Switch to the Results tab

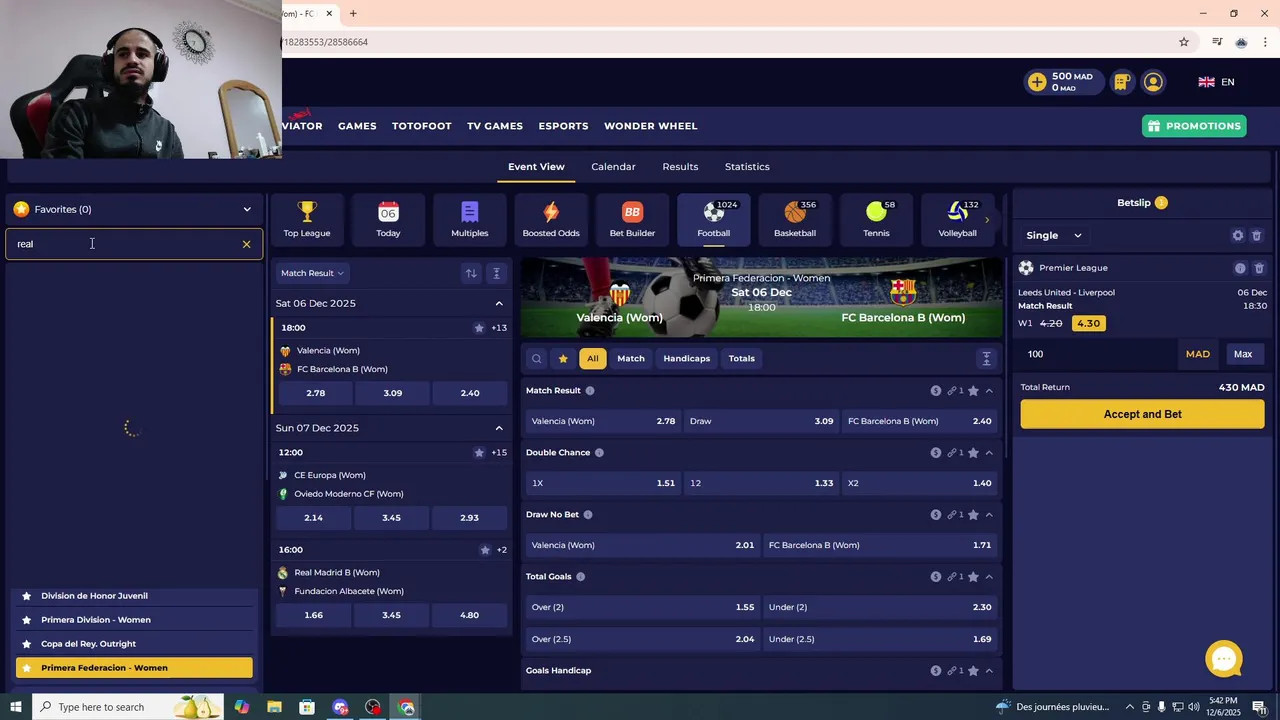[x=680, y=167]
